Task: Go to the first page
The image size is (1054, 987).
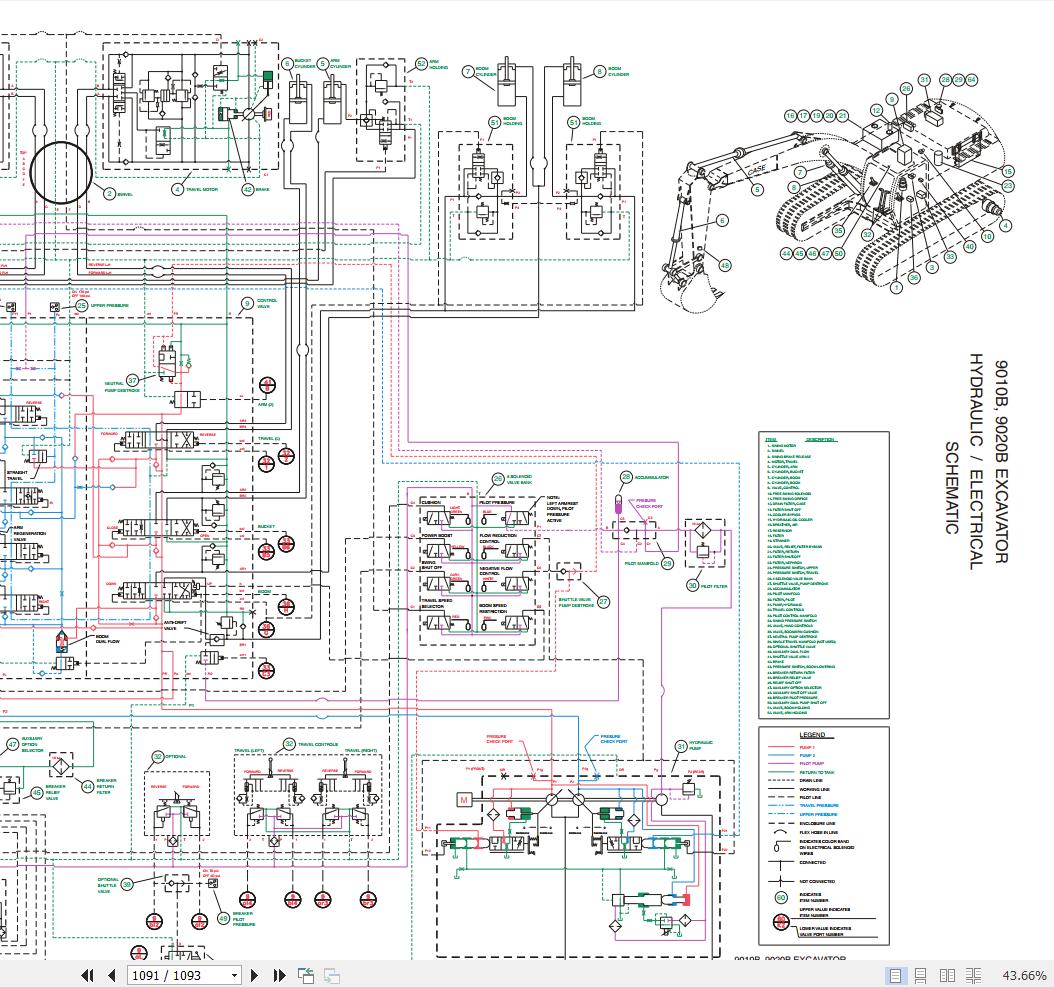Action: pos(87,976)
